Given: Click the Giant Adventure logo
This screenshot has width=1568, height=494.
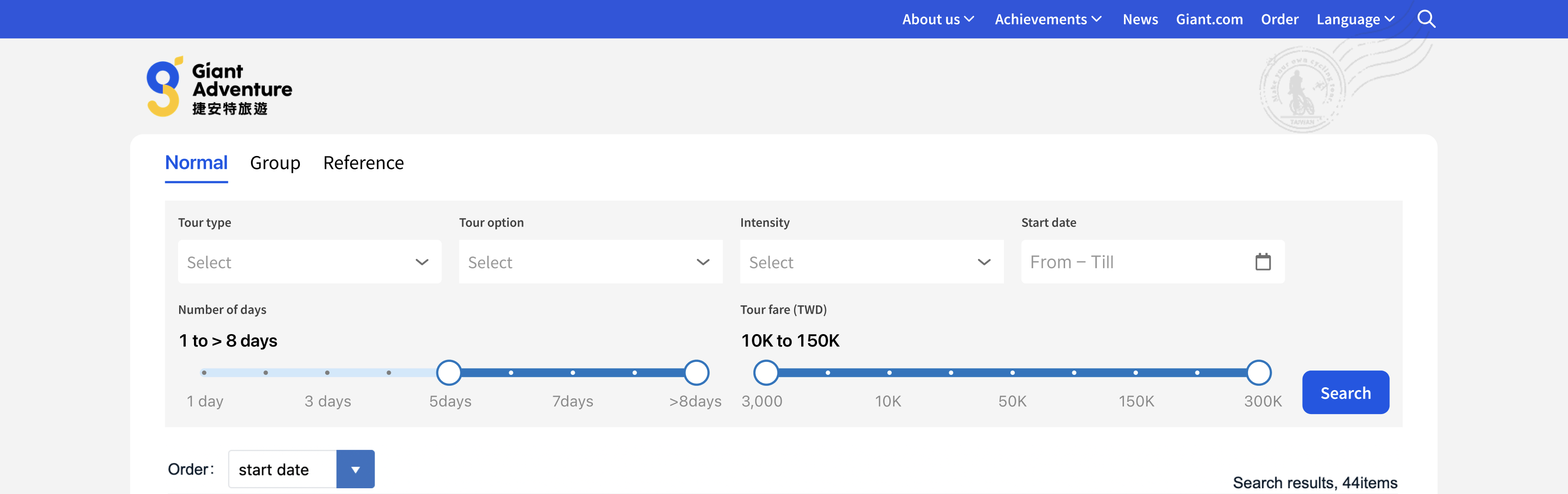Looking at the screenshot, I should click(x=219, y=87).
